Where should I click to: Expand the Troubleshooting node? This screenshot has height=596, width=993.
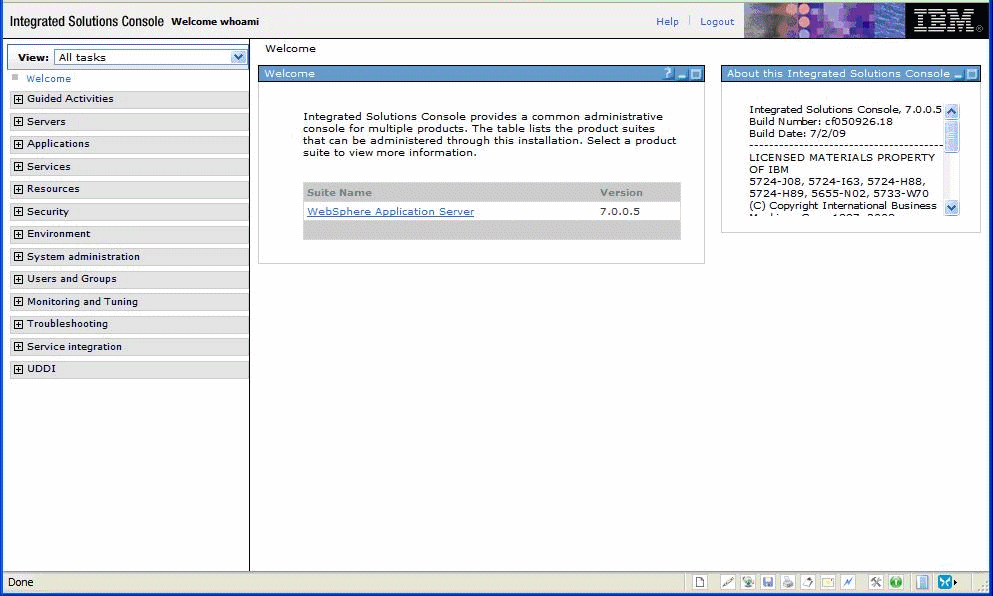[18, 324]
